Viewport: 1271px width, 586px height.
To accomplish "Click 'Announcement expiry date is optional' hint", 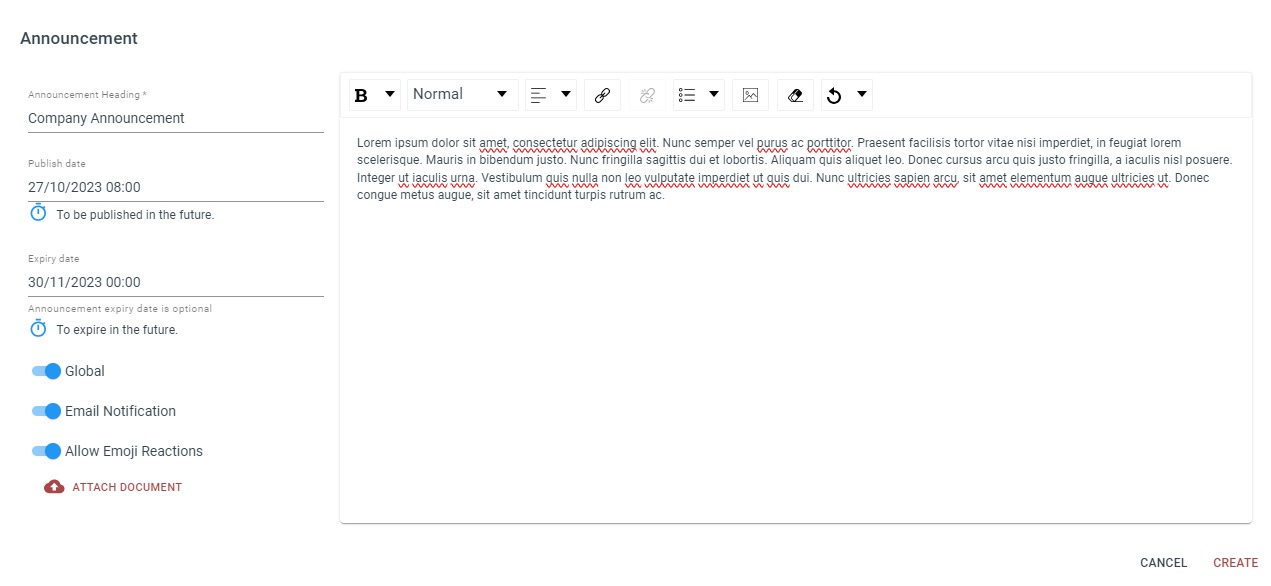I will (120, 309).
